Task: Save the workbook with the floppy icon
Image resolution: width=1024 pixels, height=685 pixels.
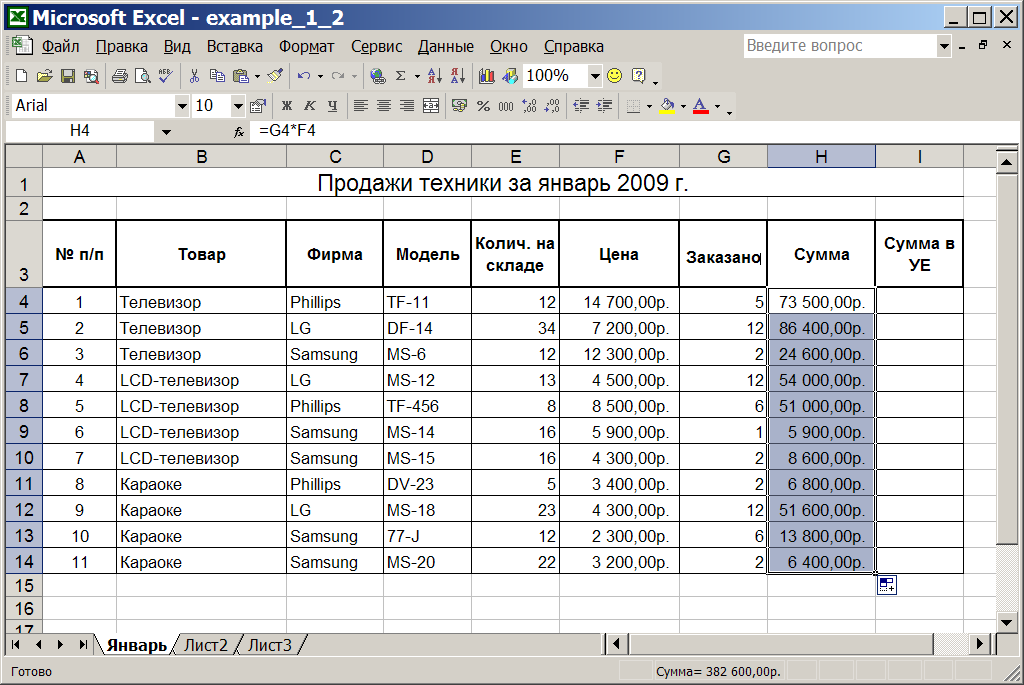Action: 67,76
